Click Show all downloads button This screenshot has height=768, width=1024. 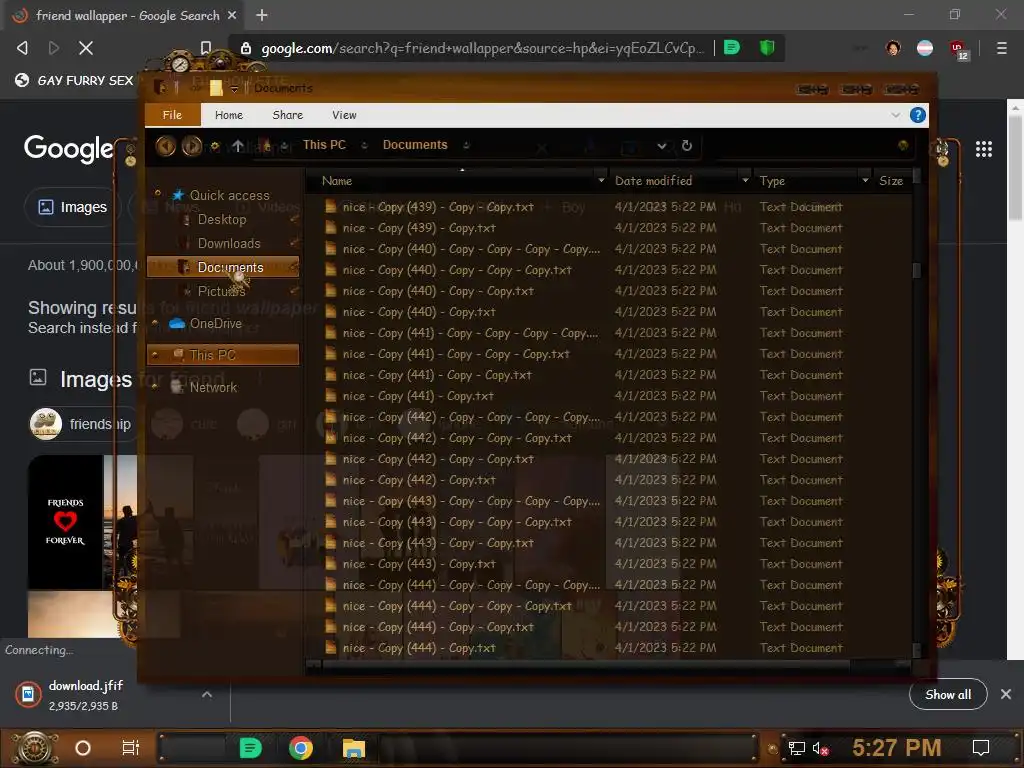[948, 694]
